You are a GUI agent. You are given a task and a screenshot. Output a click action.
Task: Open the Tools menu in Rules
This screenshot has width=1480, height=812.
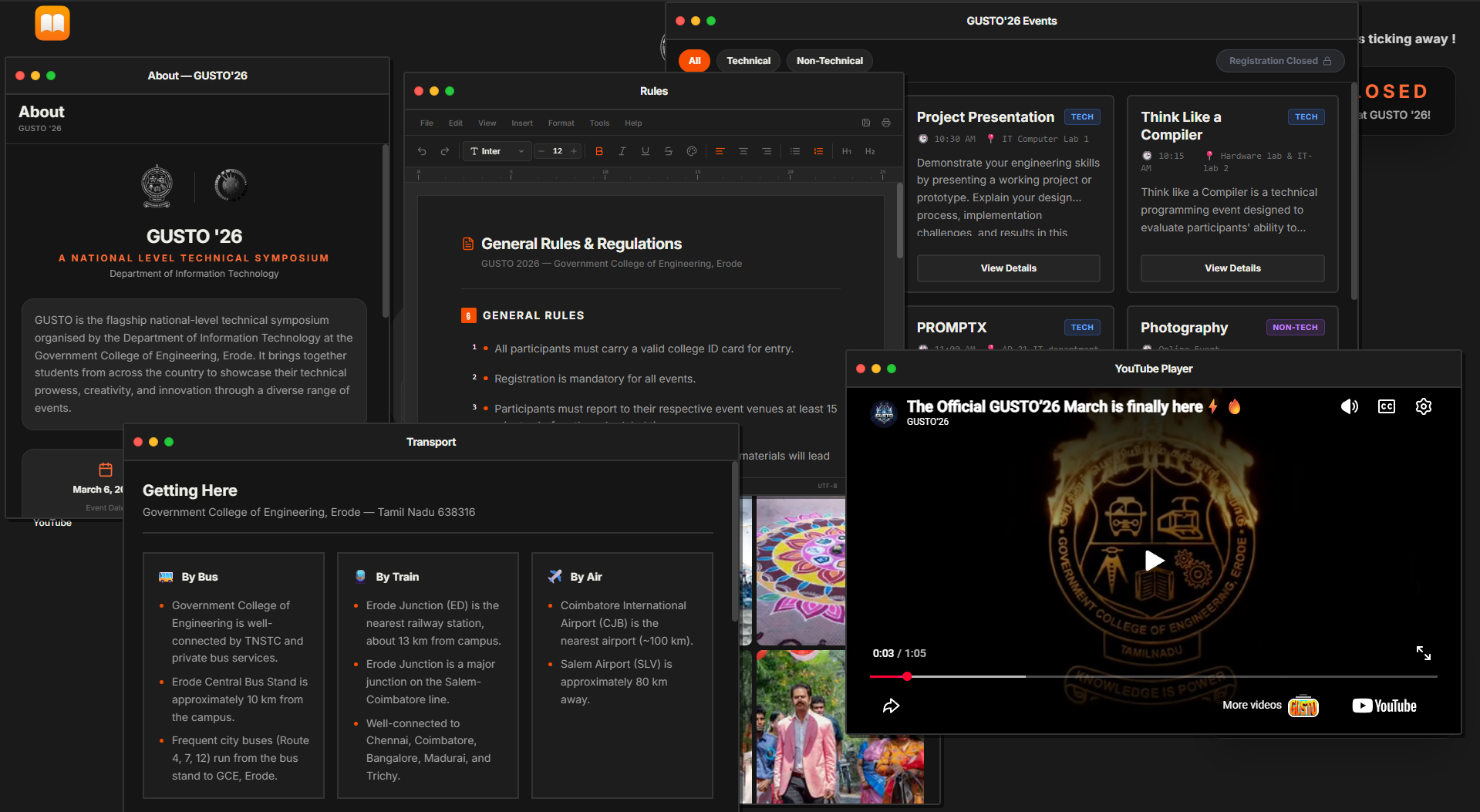(x=600, y=123)
